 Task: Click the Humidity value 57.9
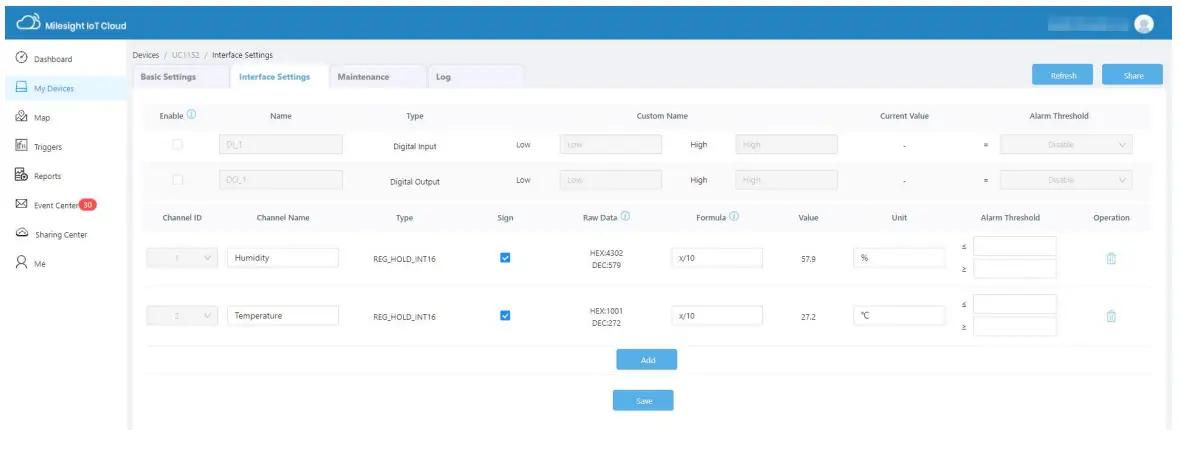coord(808,259)
